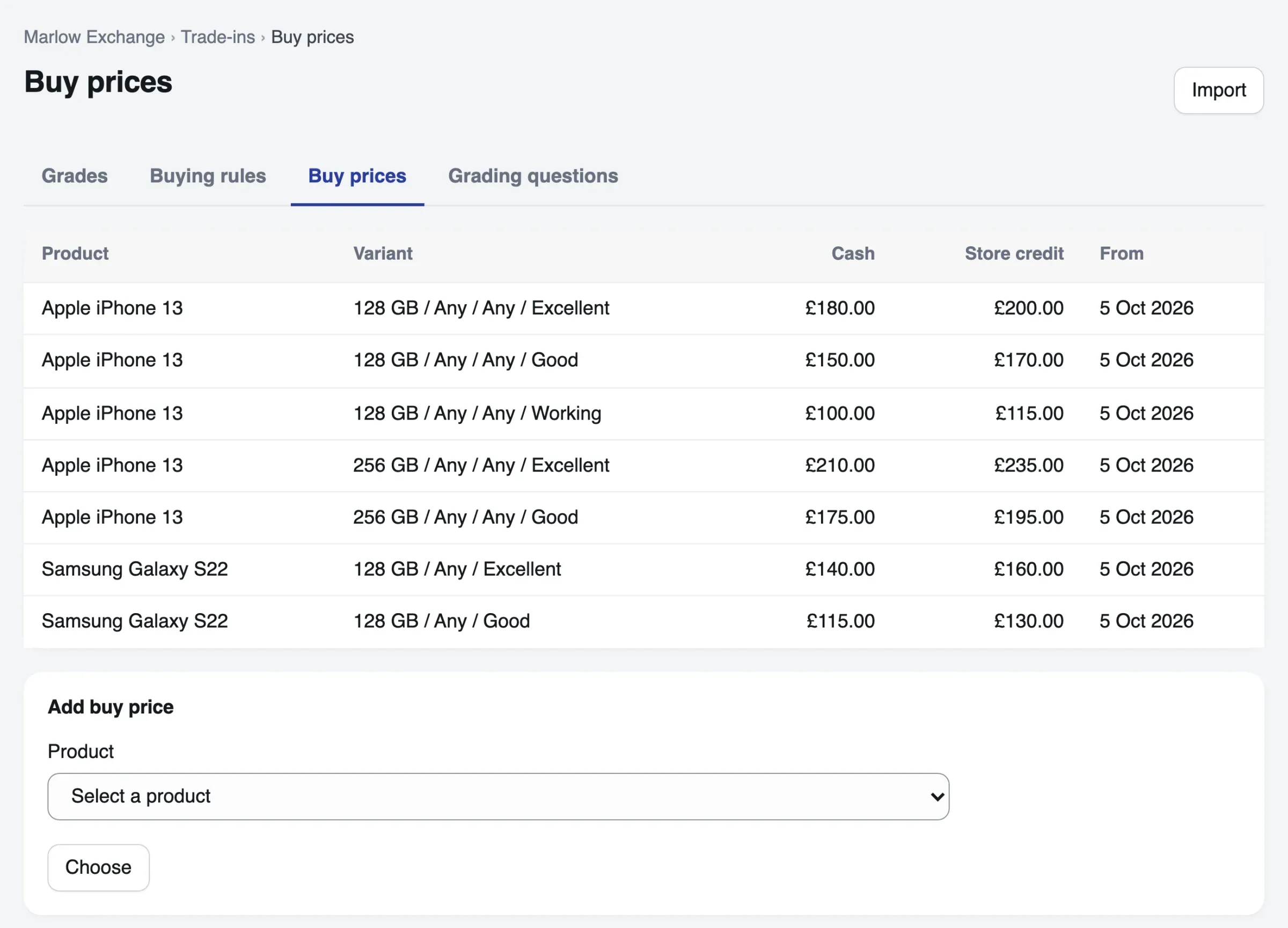Click Apple iPhone 13 in the Working row
The image size is (1288, 928).
coord(113,413)
